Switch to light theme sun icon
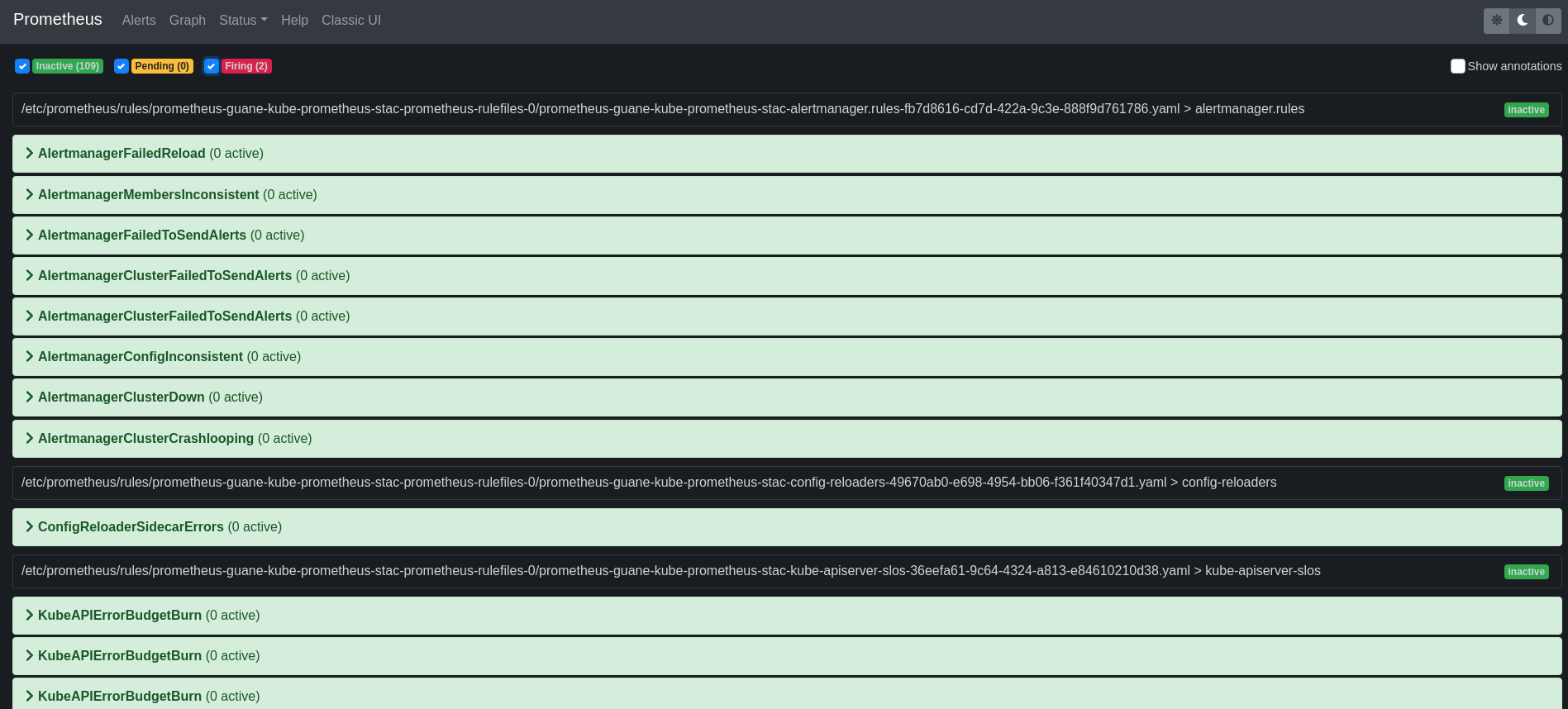The height and width of the screenshot is (709, 1568). 1497,21
